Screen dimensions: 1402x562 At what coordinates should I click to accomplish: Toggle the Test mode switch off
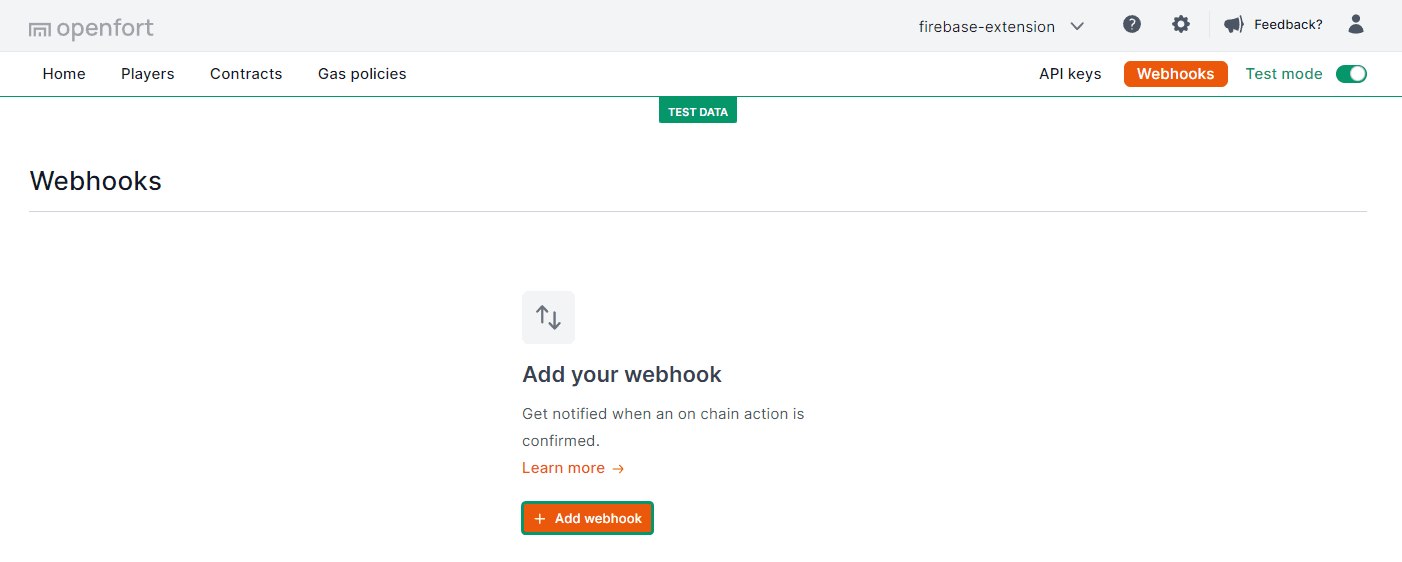tap(1351, 74)
